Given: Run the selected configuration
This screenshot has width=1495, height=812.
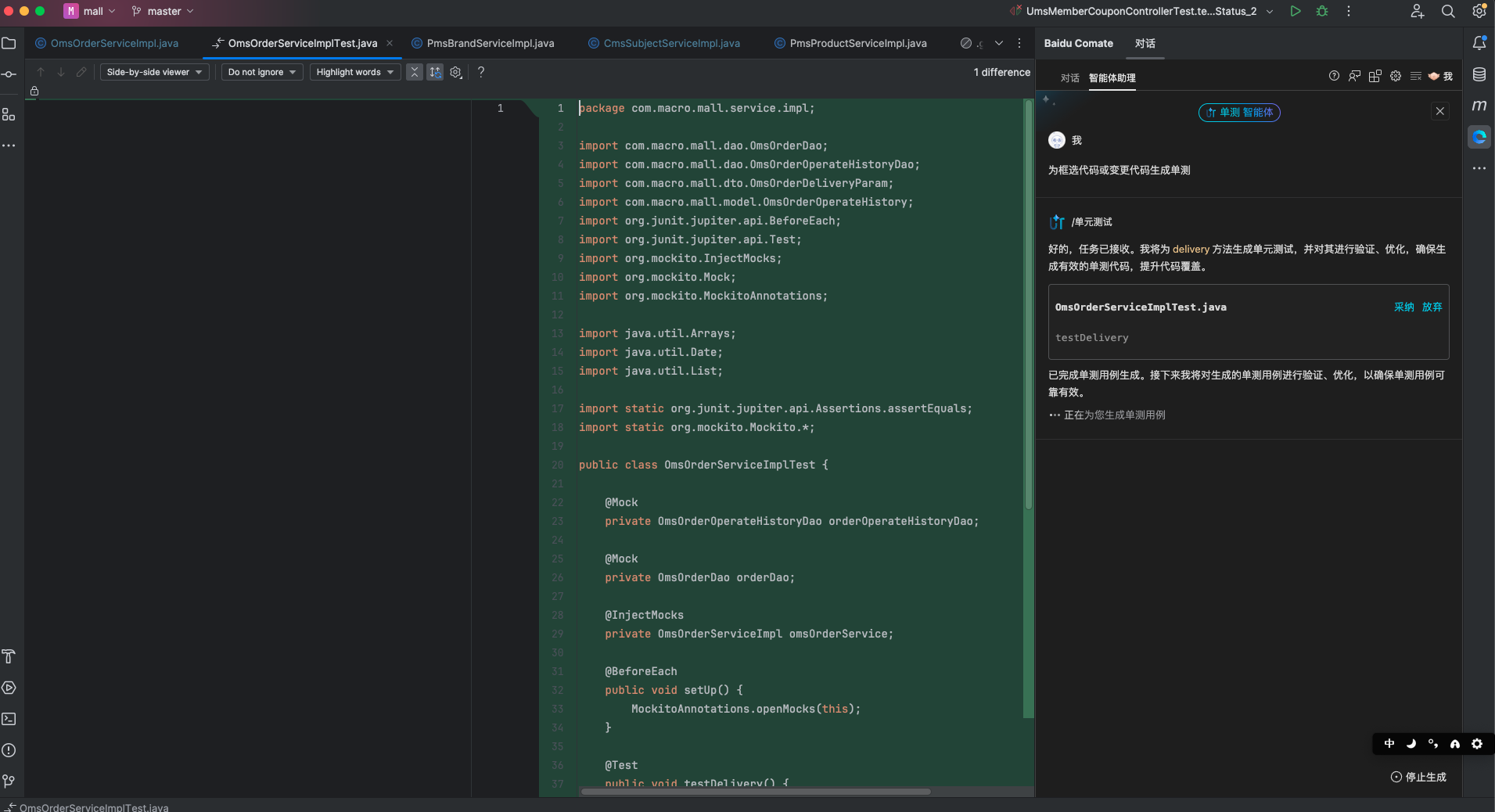Looking at the screenshot, I should tap(1296, 11).
